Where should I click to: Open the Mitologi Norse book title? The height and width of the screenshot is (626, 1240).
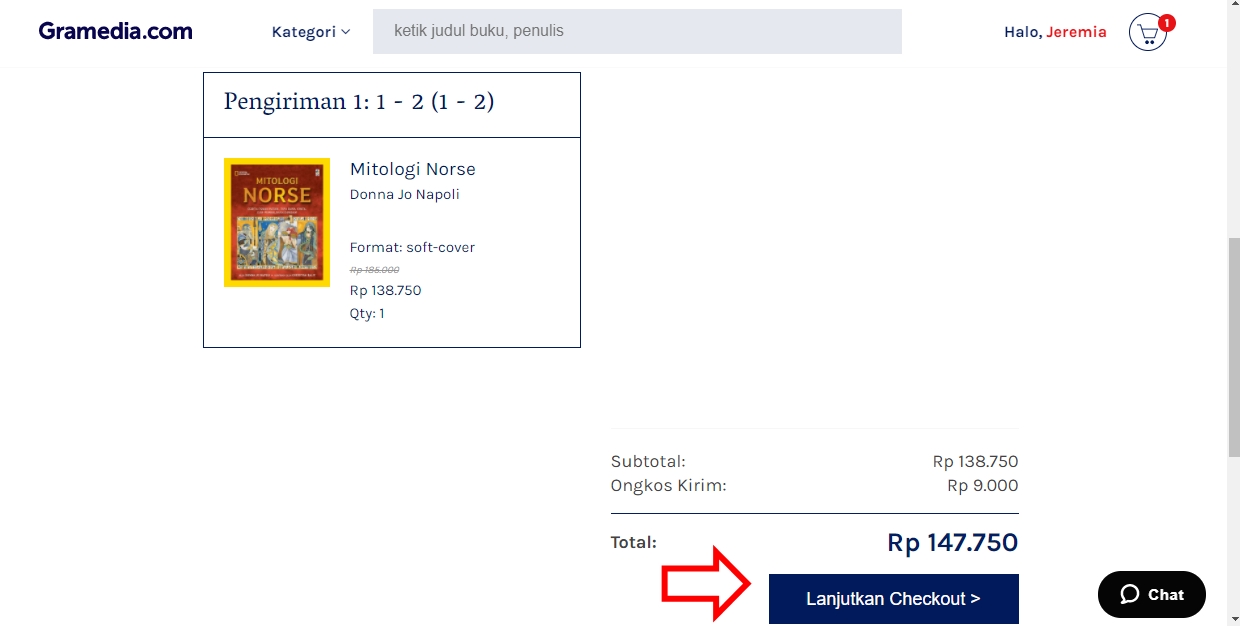coord(413,169)
